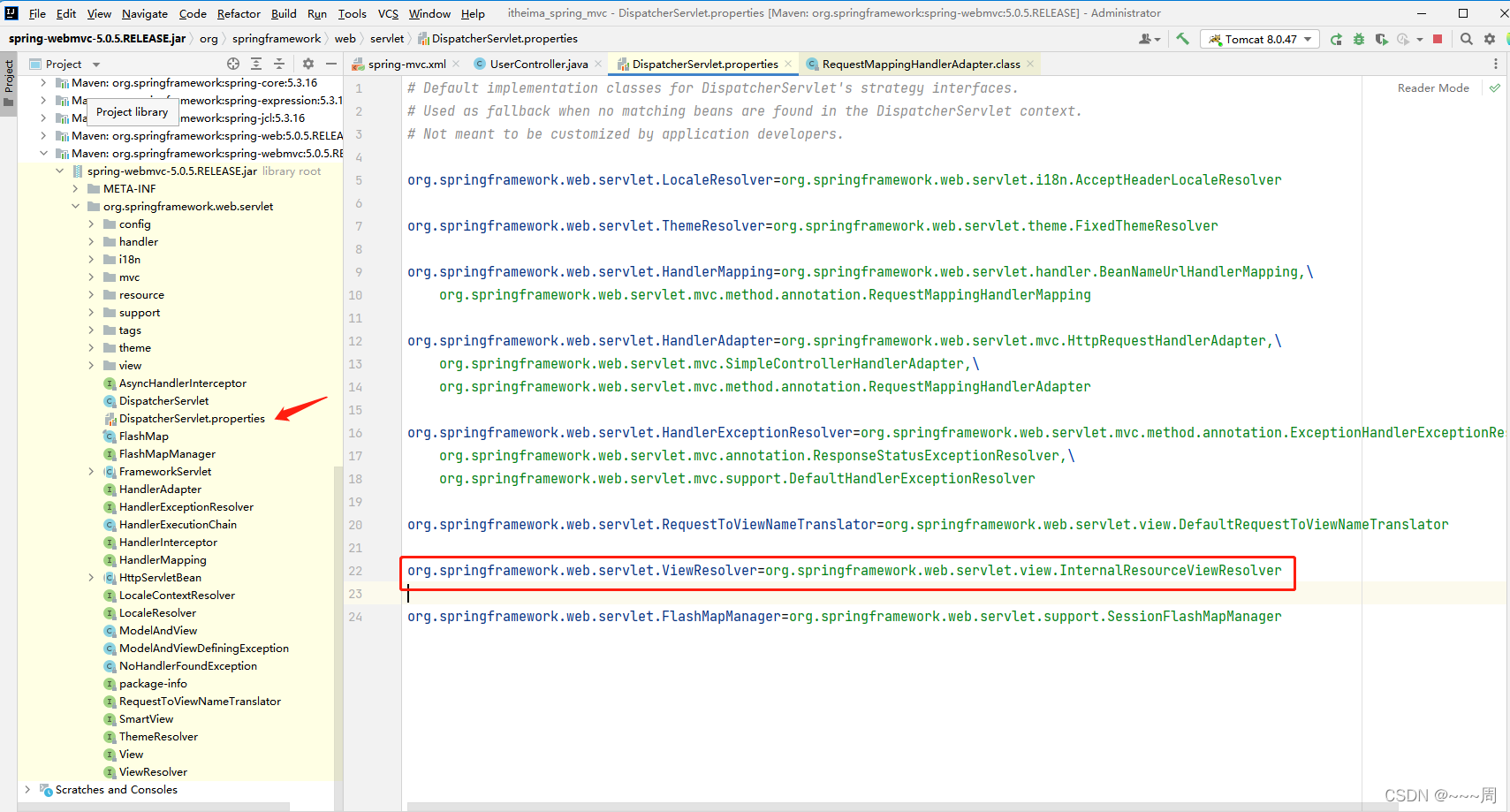Click the springframework breadcrumb
The width and height of the screenshot is (1510, 812).
pyautogui.click(x=277, y=39)
